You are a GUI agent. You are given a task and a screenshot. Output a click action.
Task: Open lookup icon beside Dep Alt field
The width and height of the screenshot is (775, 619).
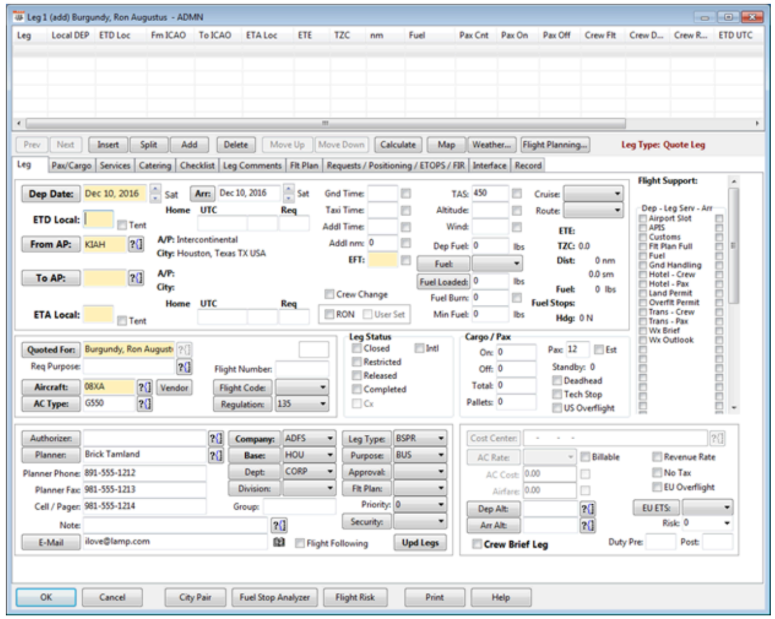click(x=587, y=509)
